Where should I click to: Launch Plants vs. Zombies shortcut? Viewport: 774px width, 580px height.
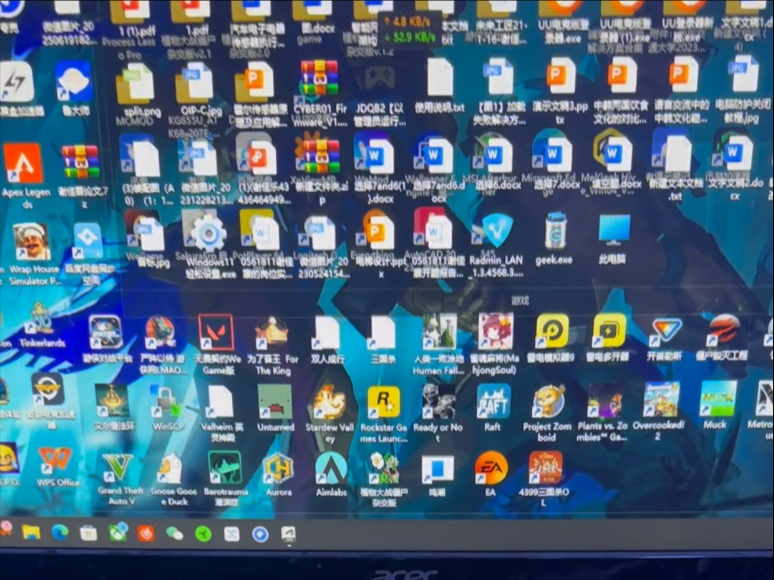coord(604,400)
